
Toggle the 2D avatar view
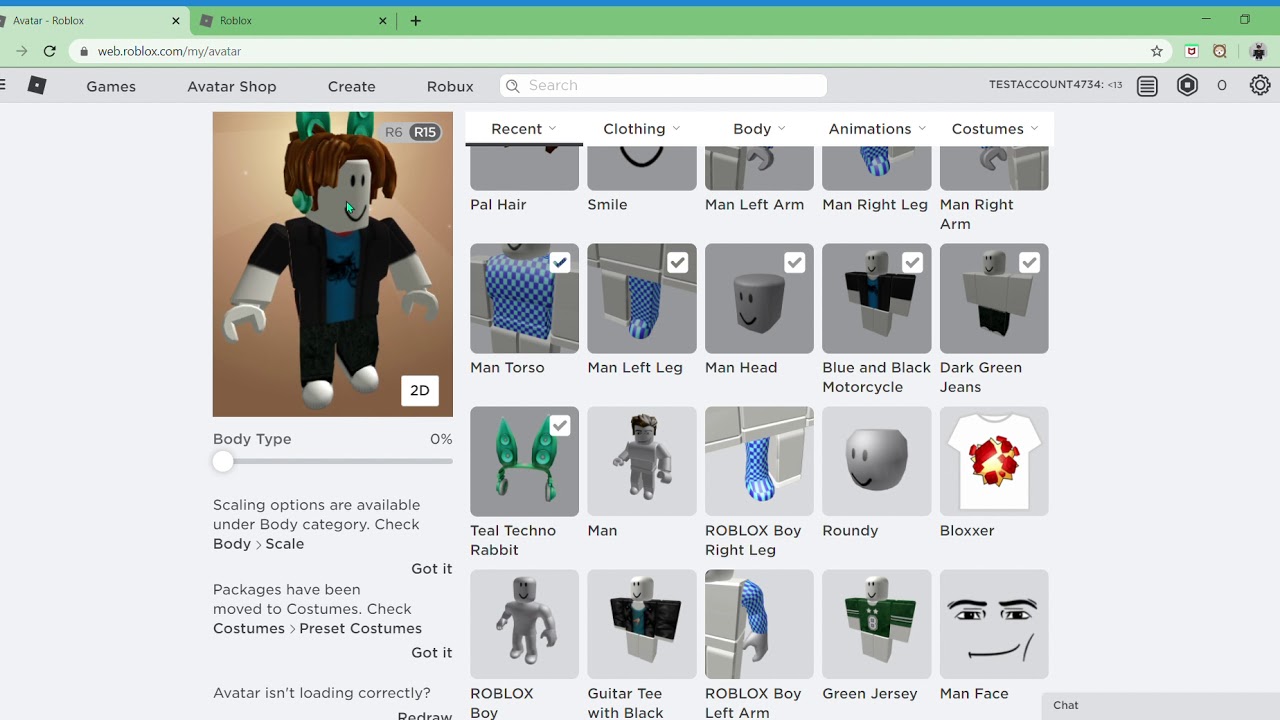(x=420, y=391)
